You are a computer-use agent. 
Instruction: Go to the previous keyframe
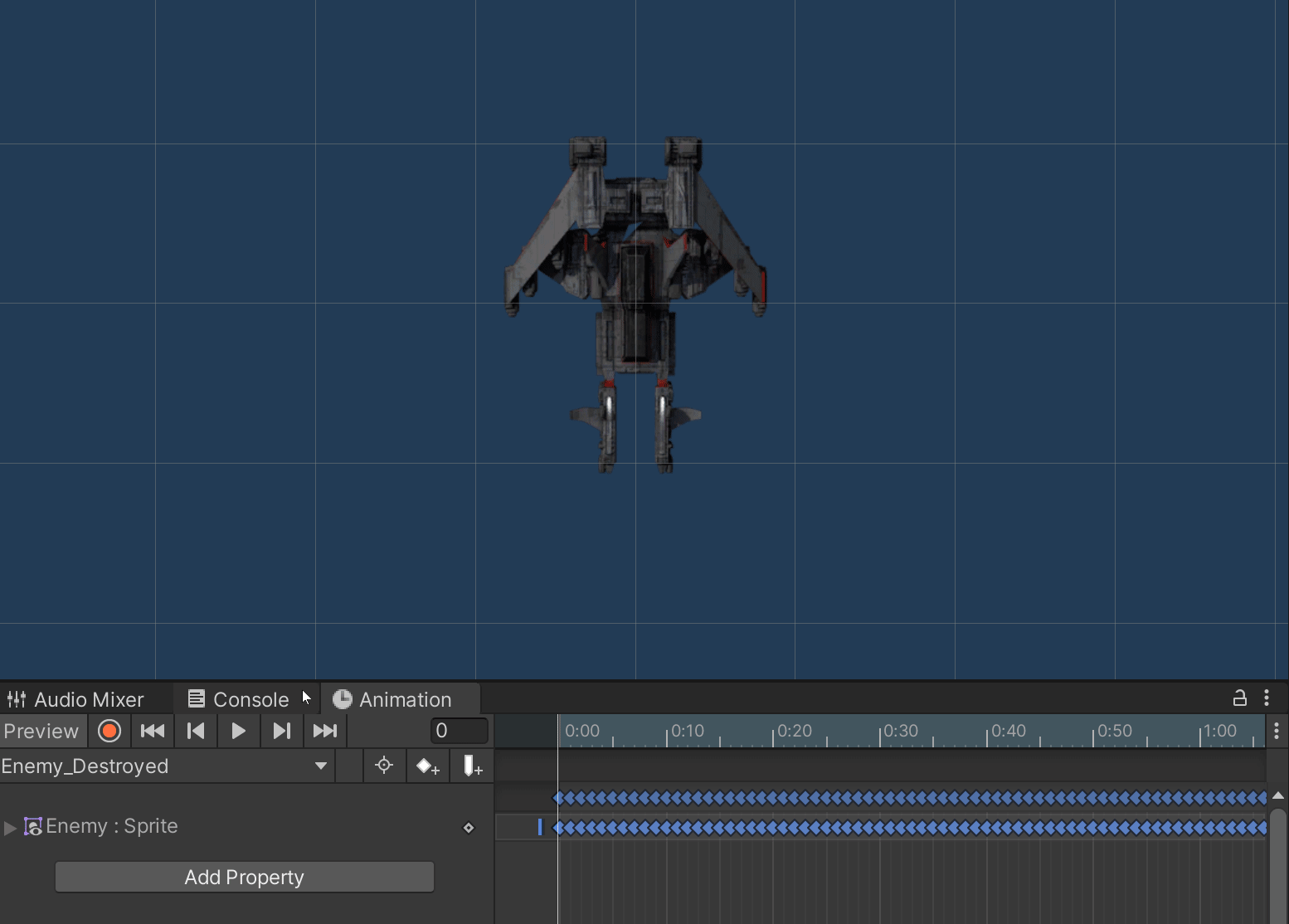(x=196, y=731)
